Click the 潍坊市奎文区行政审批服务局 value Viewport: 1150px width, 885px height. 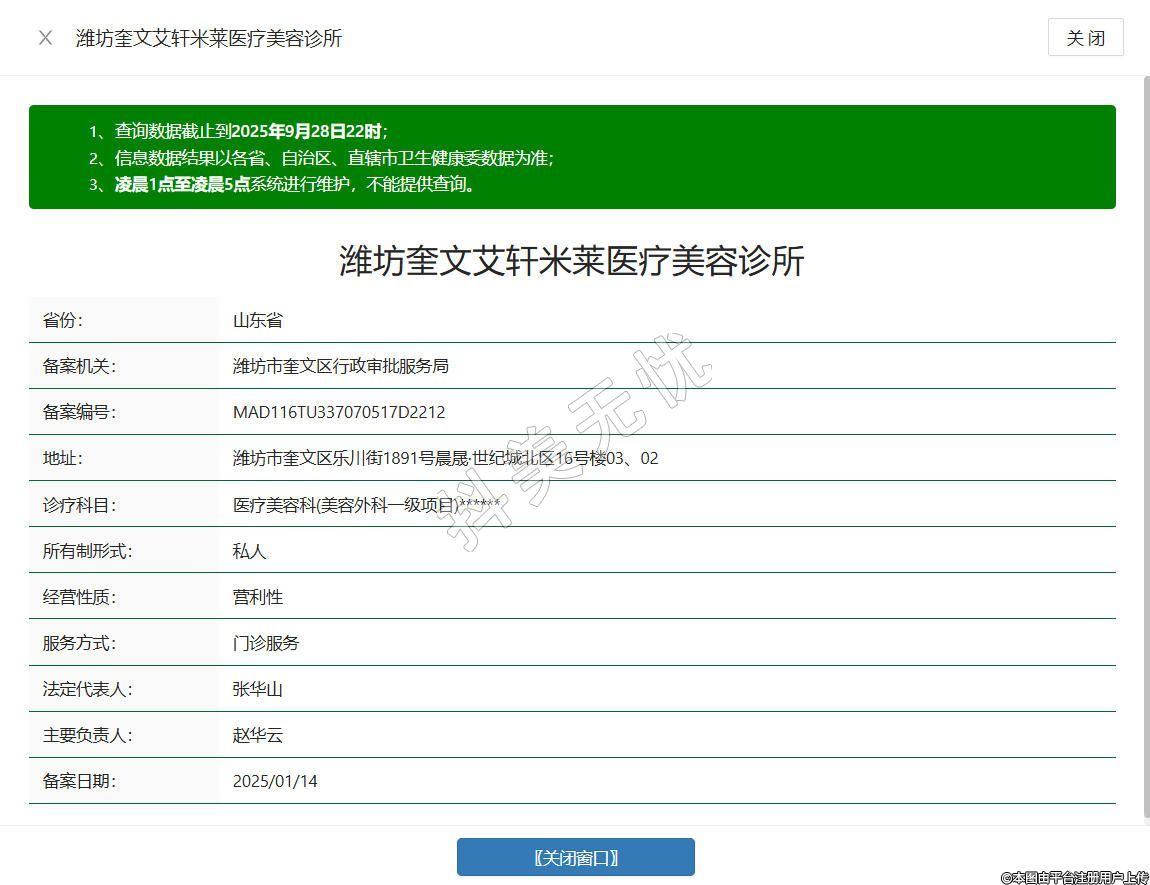(340, 366)
